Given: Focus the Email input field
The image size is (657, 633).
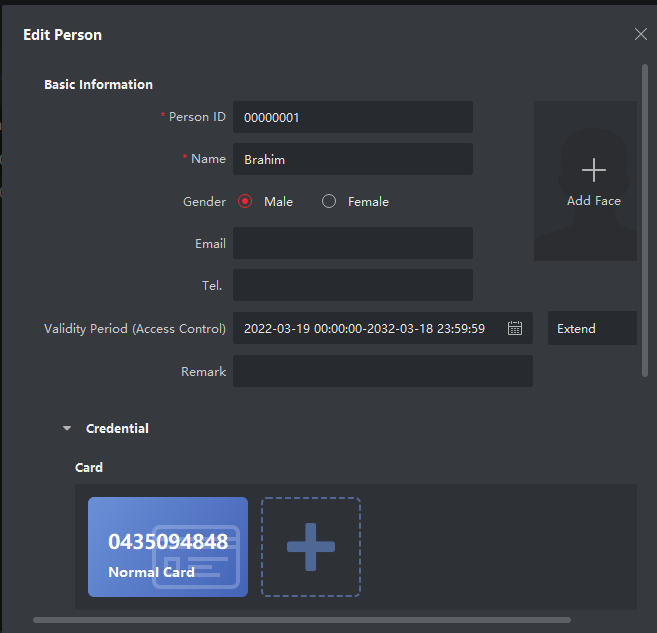Looking at the screenshot, I should tap(352, 243).
